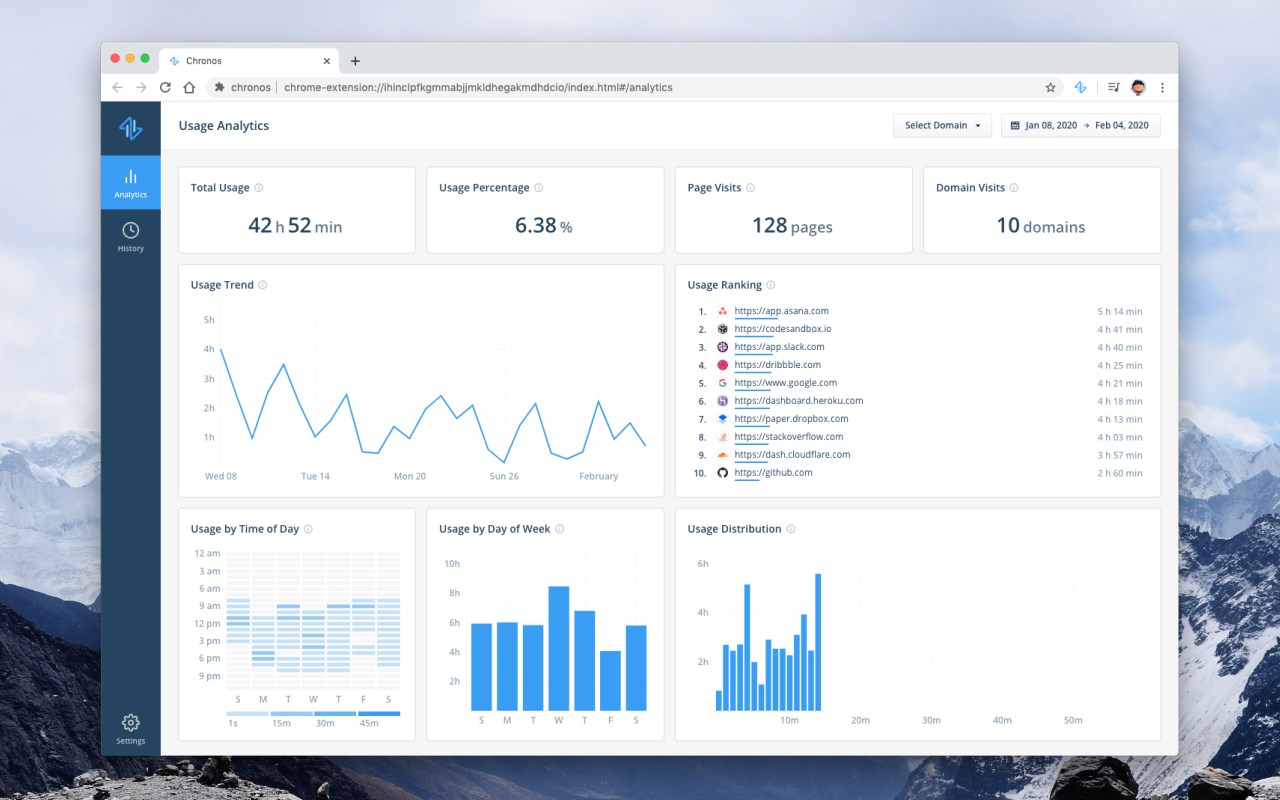Screen dimensions: 1280x800
Task: Click the Monday bar in Usage by Day of Week
Action: click(507, 666)
